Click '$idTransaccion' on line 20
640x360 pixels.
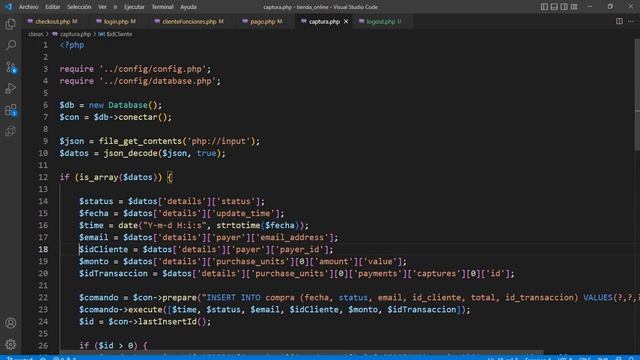113,273
